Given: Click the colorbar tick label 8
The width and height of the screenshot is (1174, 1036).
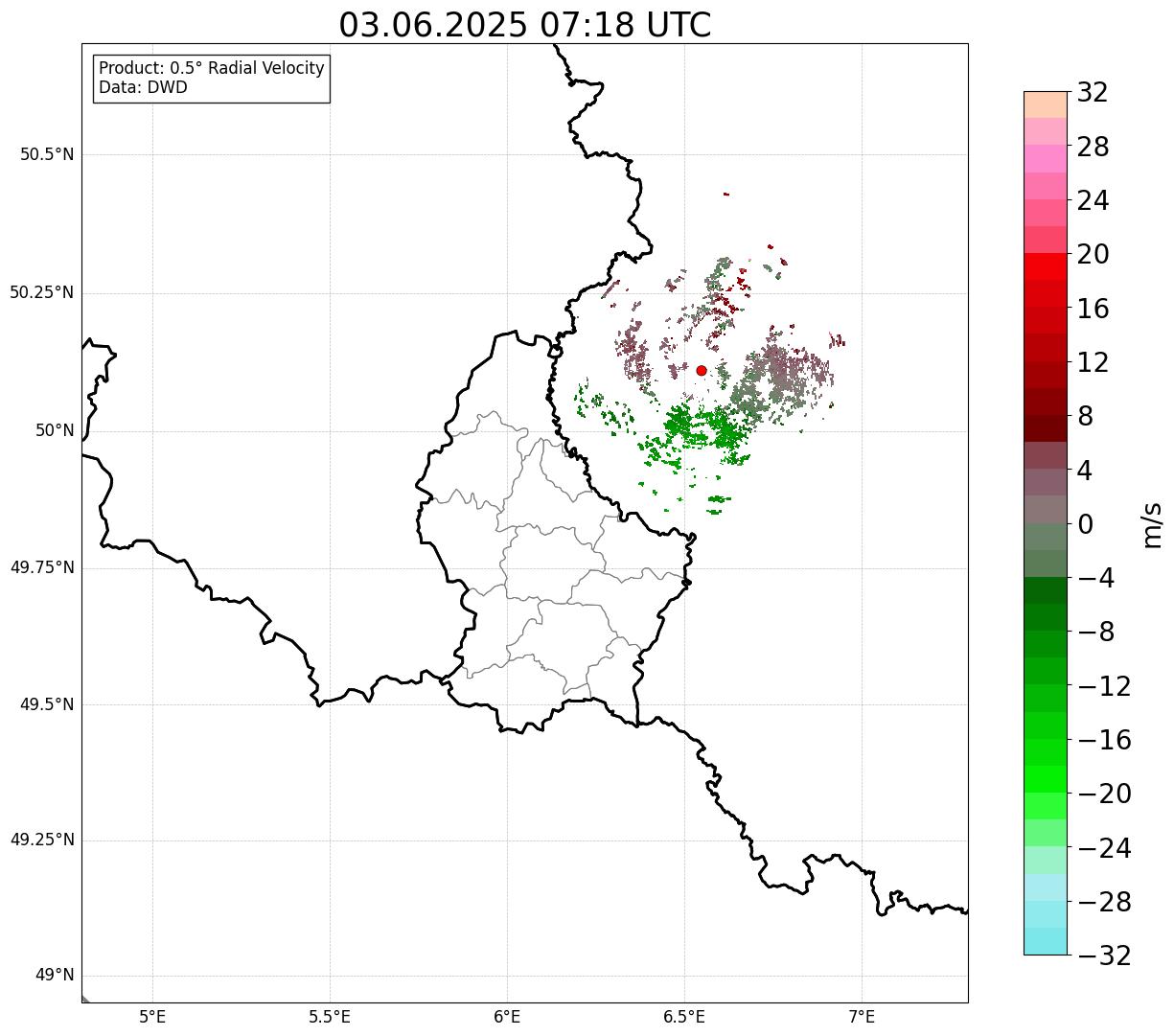Looking at the screenshot, I should 1085,416.
